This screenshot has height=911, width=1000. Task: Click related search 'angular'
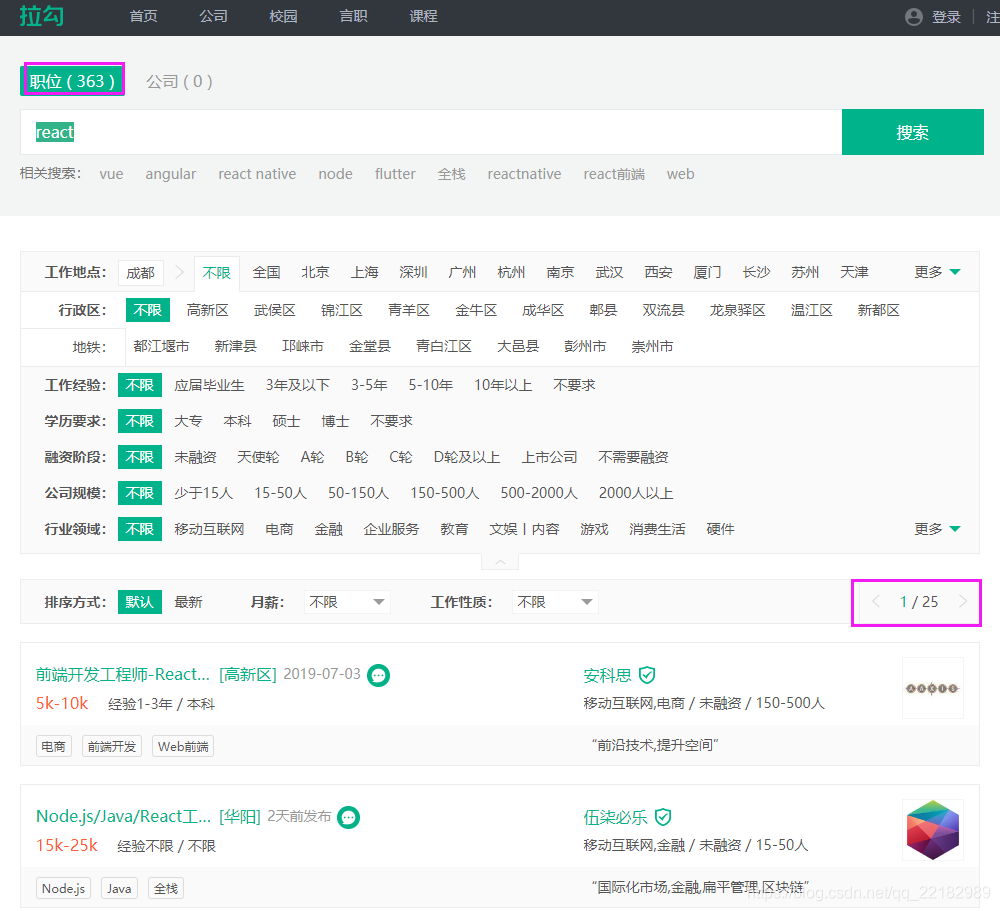click(171, 174)
